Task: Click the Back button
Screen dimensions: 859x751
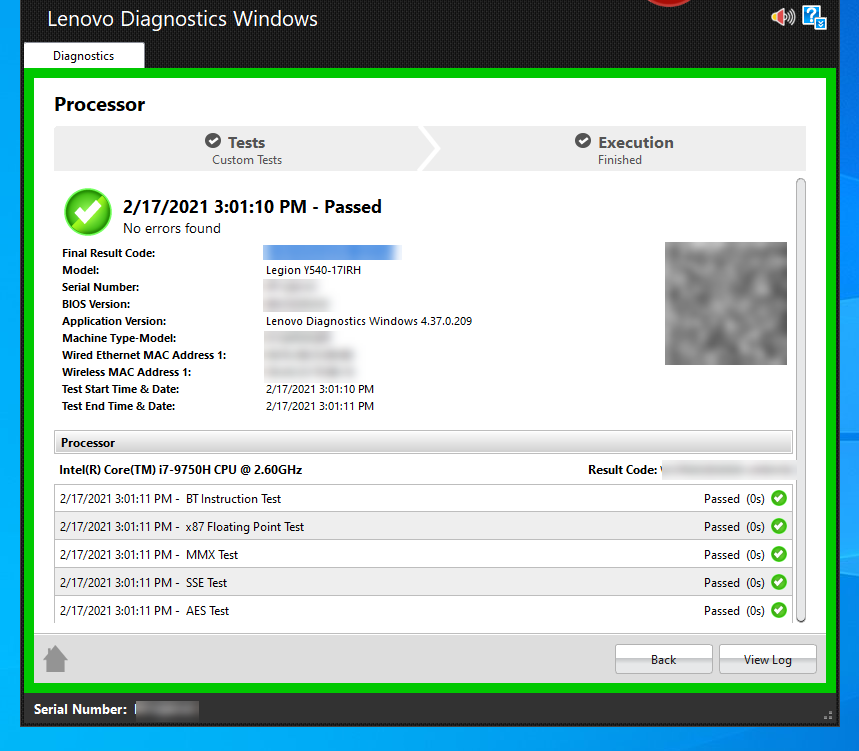Action: click(663, 659)
